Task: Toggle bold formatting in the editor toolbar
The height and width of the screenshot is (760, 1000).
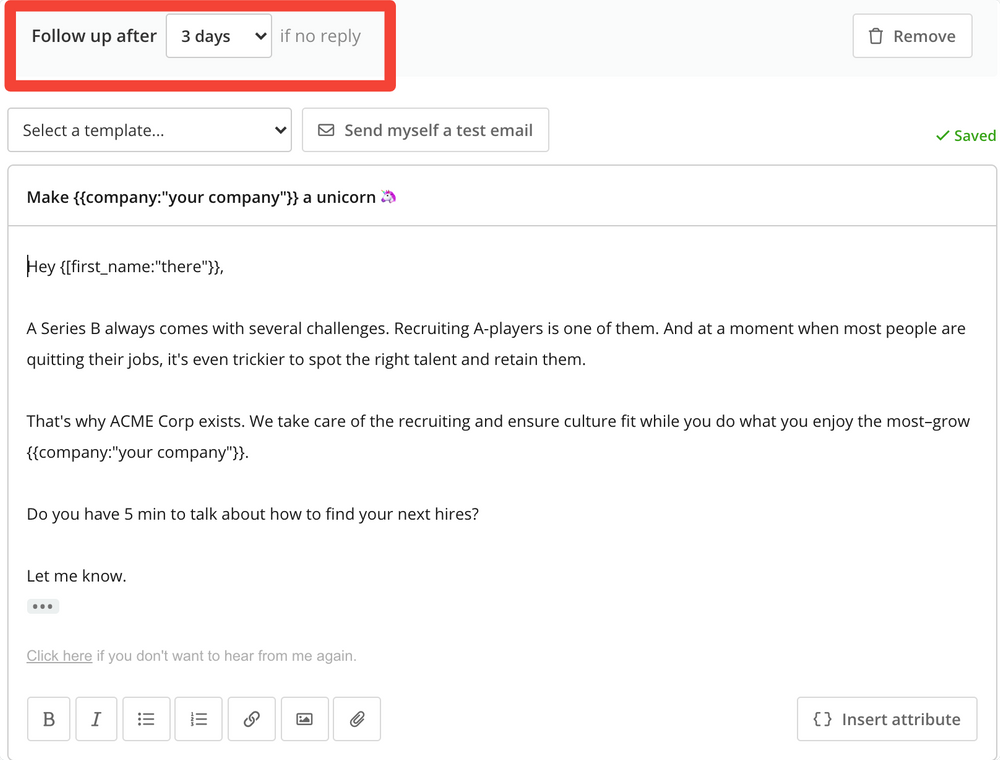Action: (x=48, y=719)
